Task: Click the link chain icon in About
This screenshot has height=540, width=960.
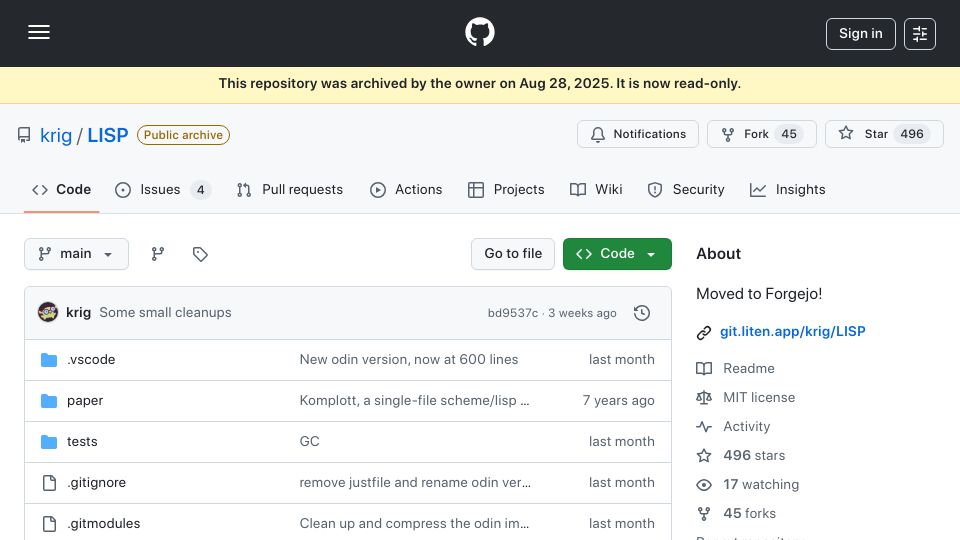Action: coord(703,332)
